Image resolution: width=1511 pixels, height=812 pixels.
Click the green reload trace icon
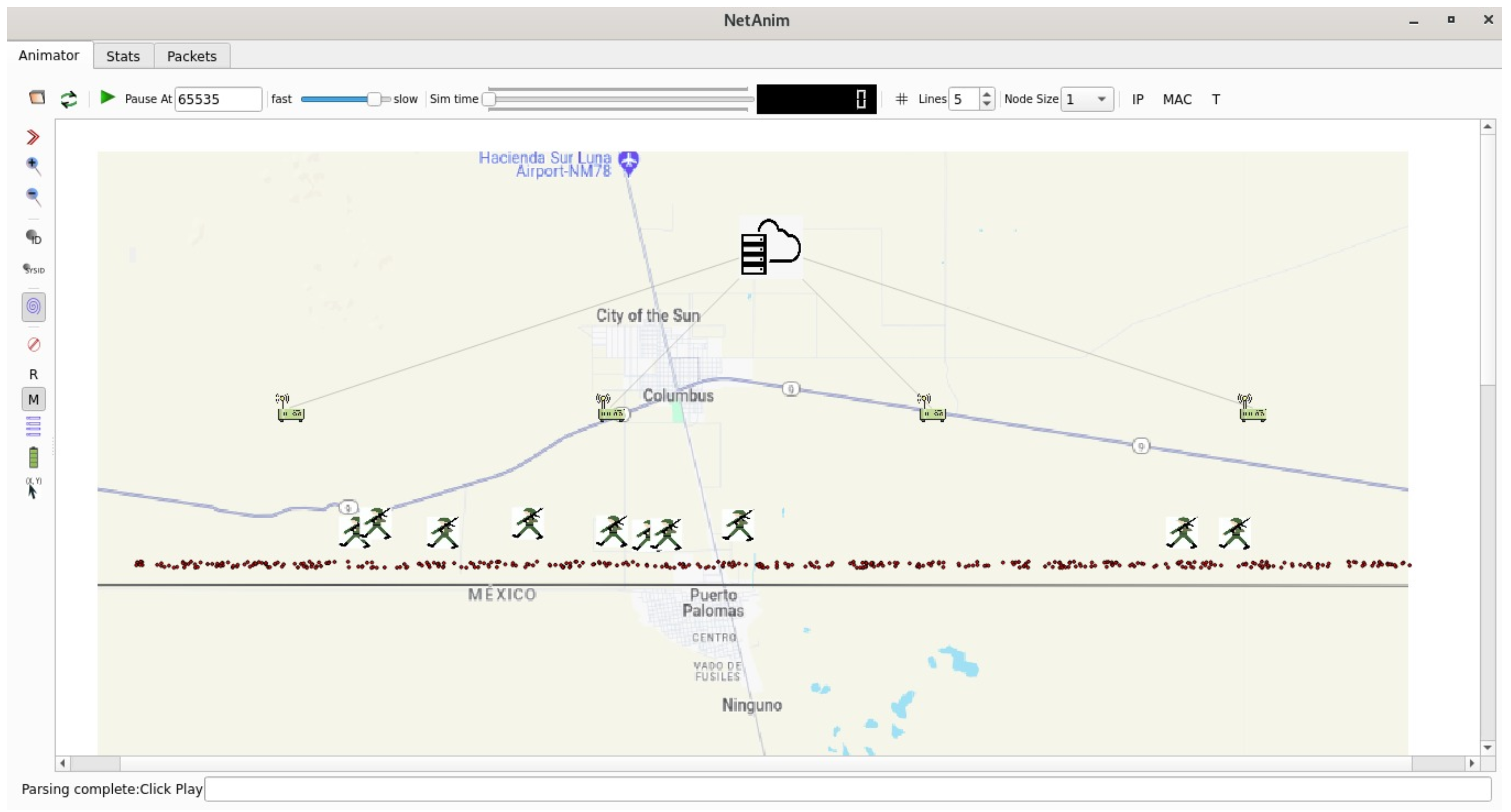68,99
